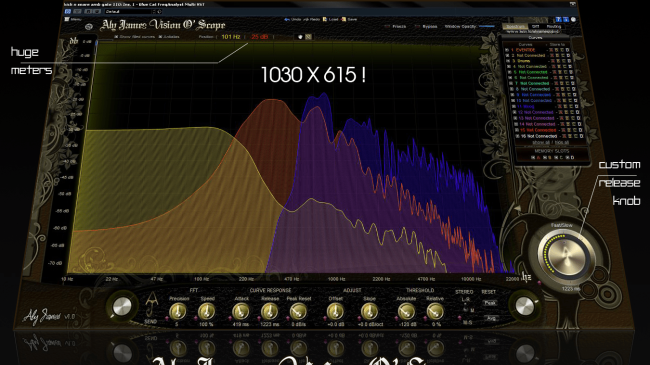The image size is (650, 365).
Task: Click the Load preset folder icon
Action: (325, 19)
